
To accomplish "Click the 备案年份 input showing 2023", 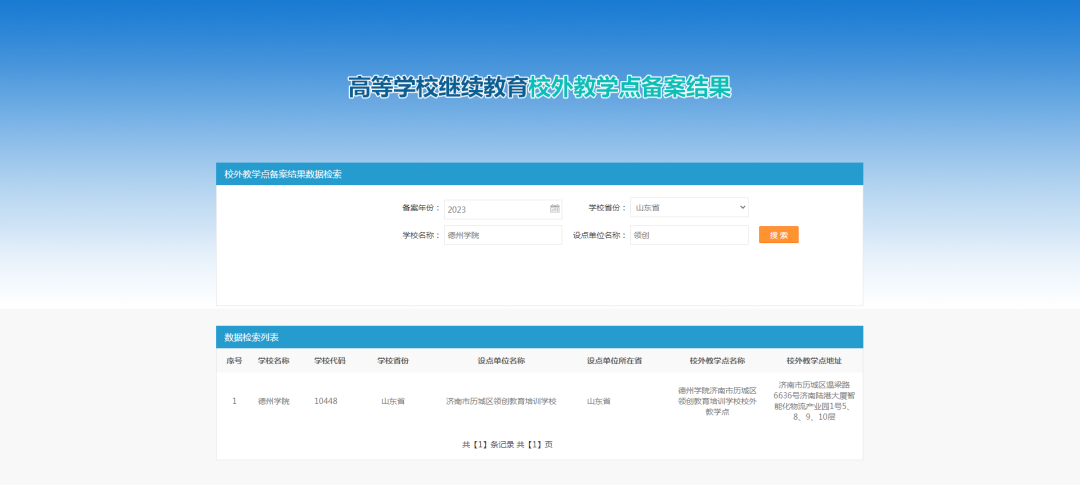I will point(503,209).
